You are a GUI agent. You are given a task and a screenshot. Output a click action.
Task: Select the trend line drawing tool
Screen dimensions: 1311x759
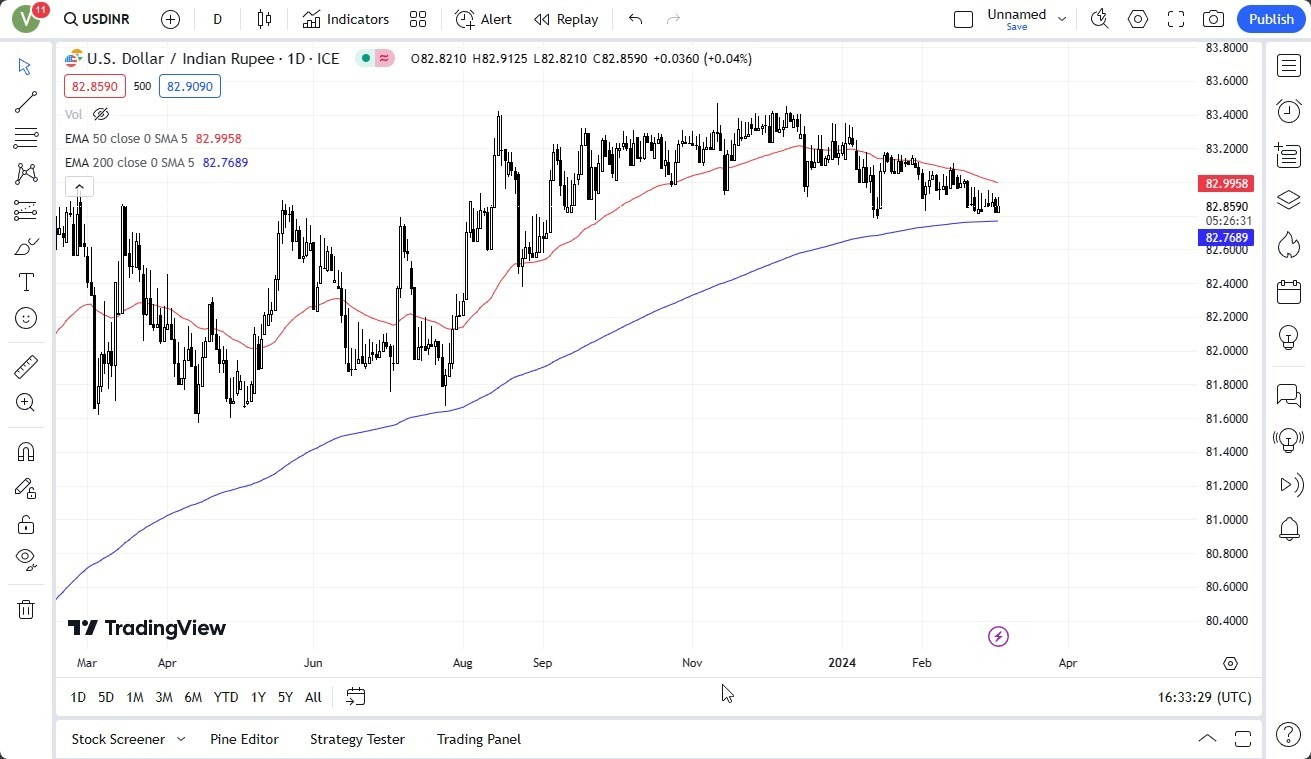pos(27,101)
